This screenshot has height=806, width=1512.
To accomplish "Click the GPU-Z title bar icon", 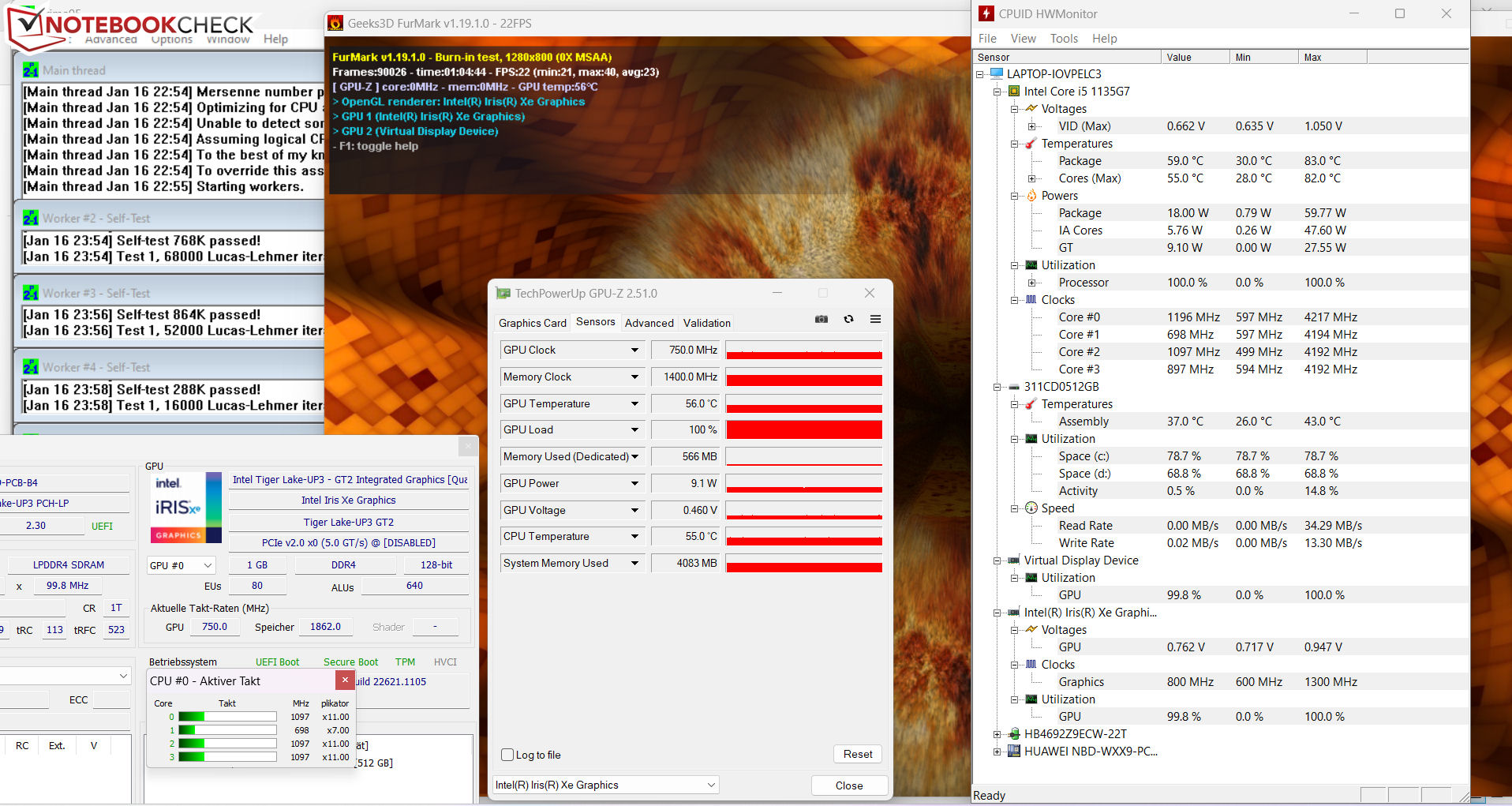I will [x=503, y=293].
